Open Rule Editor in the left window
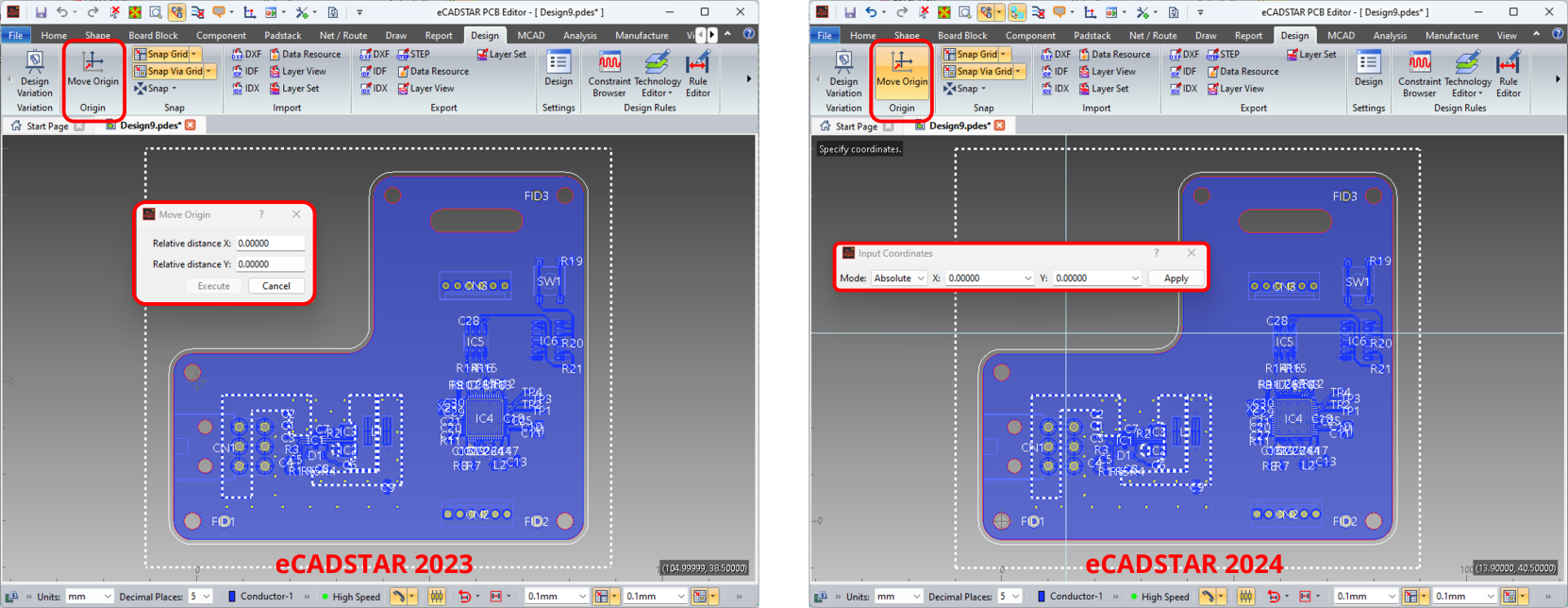The height and width of the screenshot is (608, 1568). point(697,74)
